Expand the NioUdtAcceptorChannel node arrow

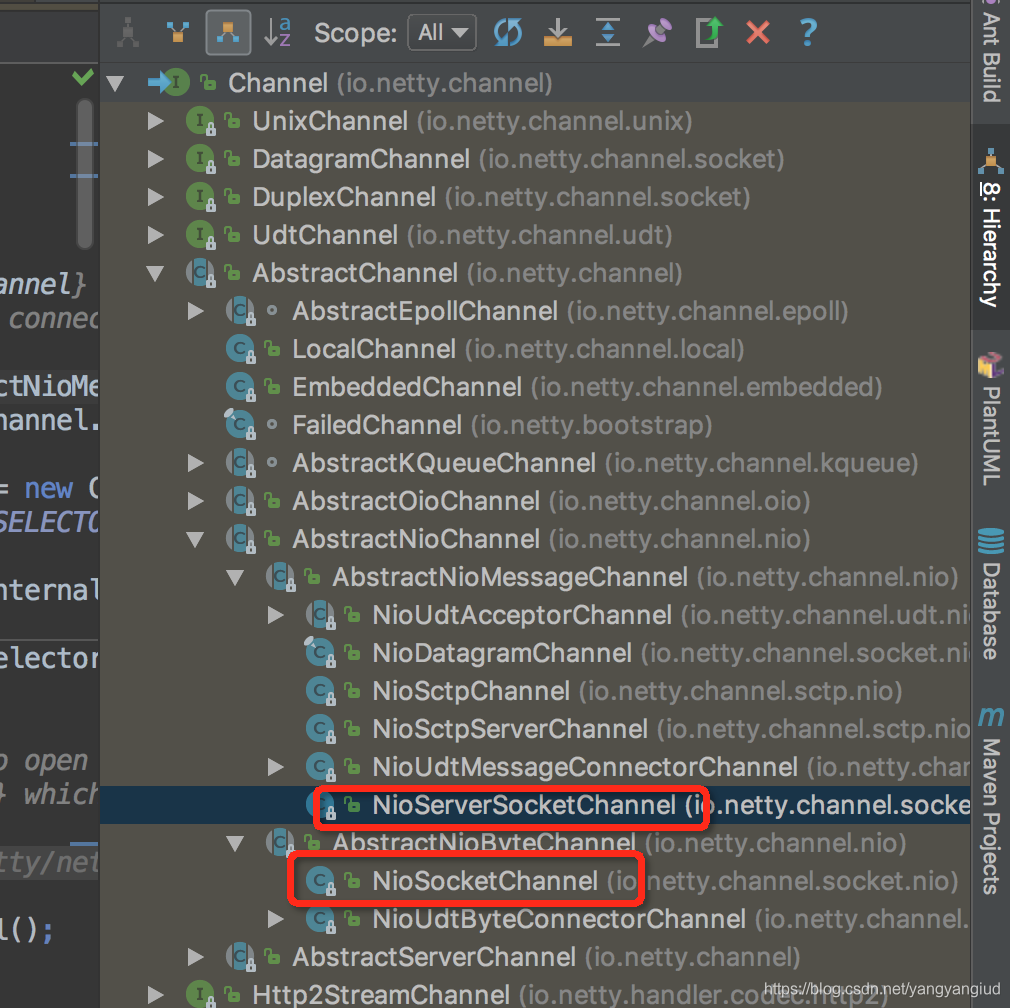[x=276, y=615]
